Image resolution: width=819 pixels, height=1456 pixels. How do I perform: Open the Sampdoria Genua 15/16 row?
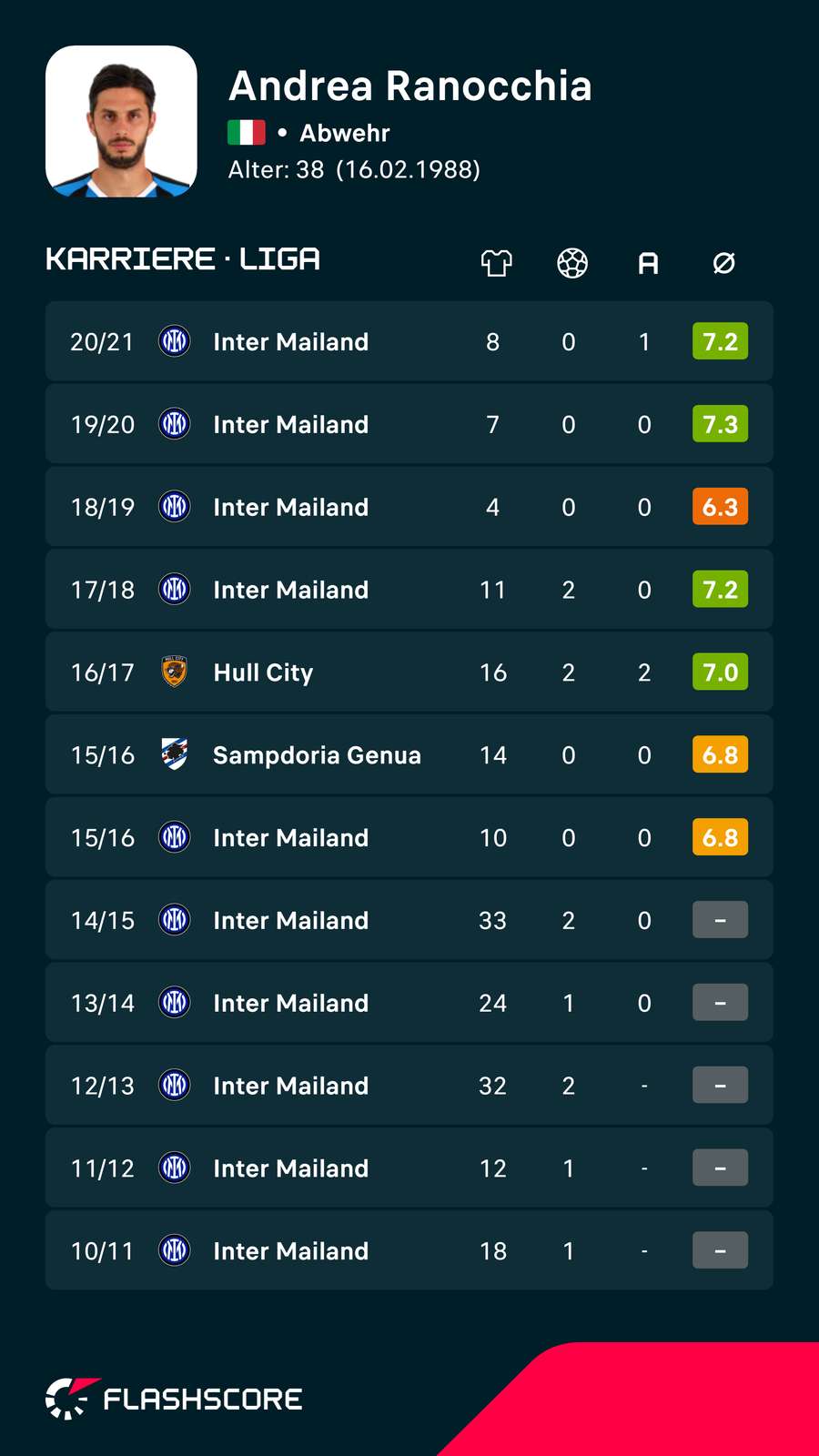click(x=409, y=754)
